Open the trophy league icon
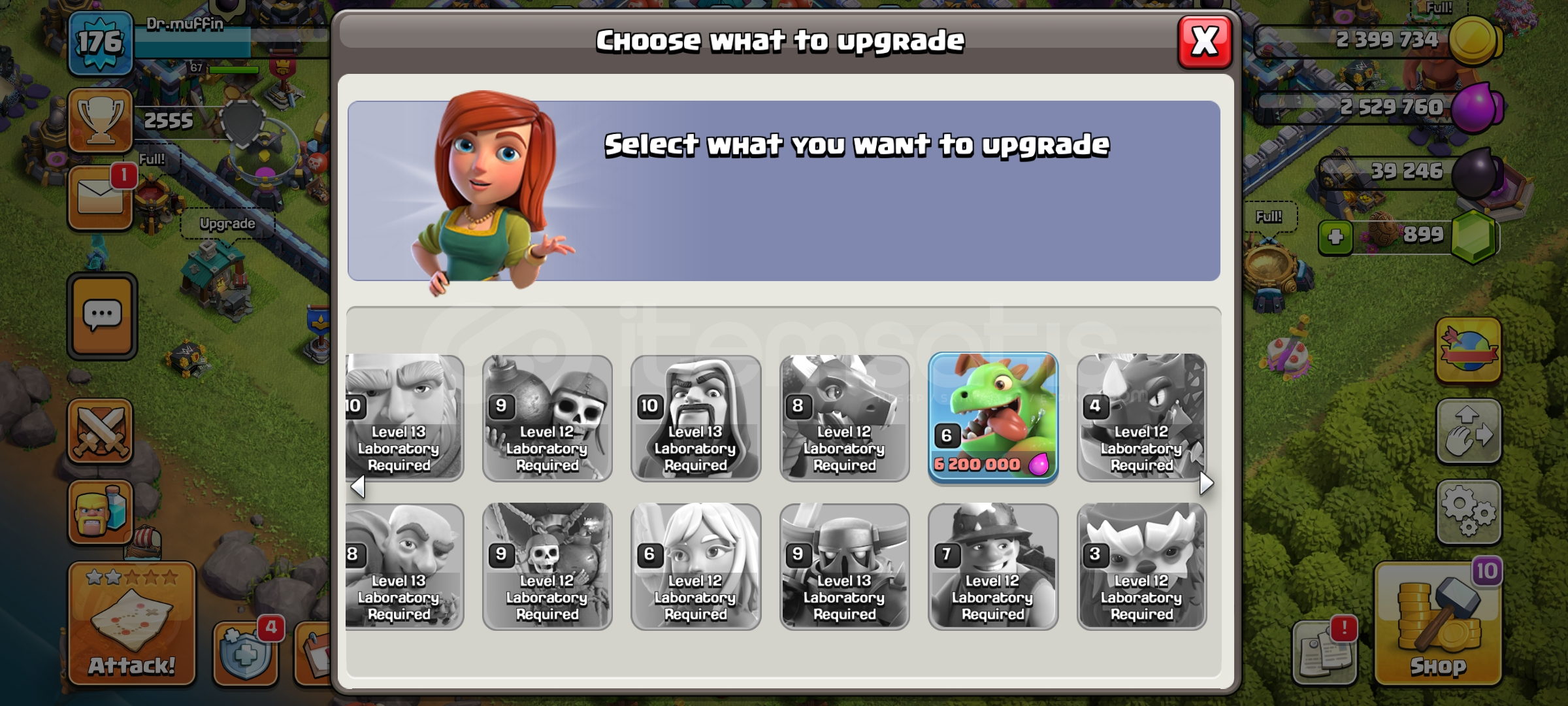 click(x=101, y=120)
